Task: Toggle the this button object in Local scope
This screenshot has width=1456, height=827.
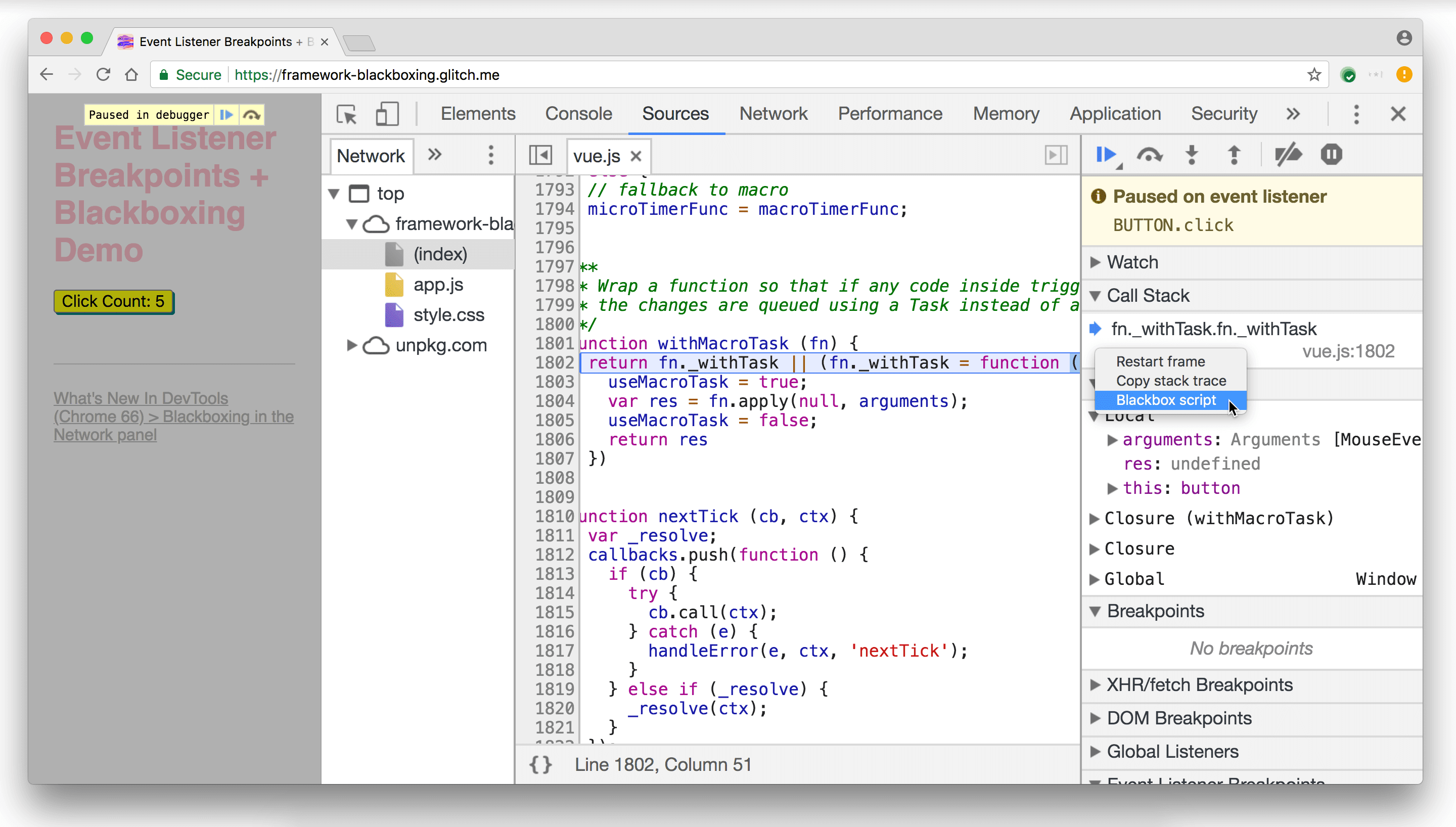Action: [x=1112, y=488]
